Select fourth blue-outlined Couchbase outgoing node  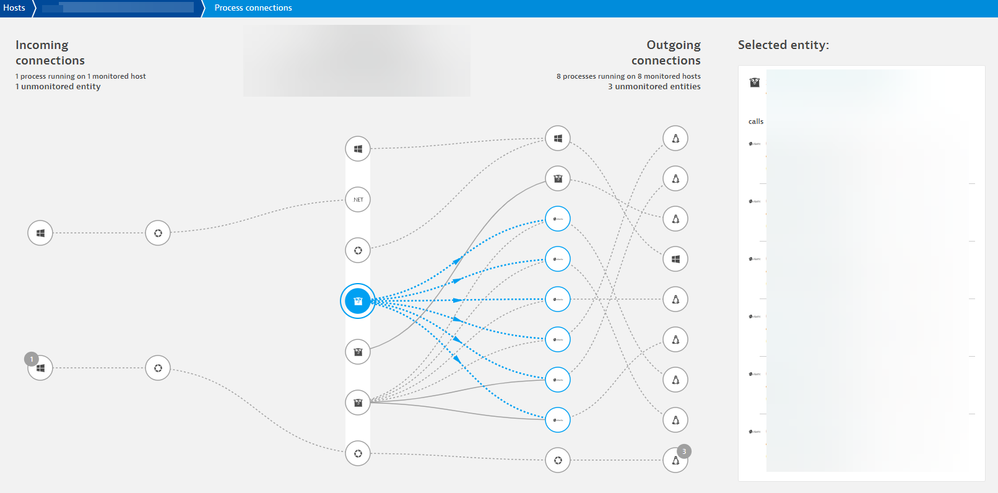(x=558, y=339)
